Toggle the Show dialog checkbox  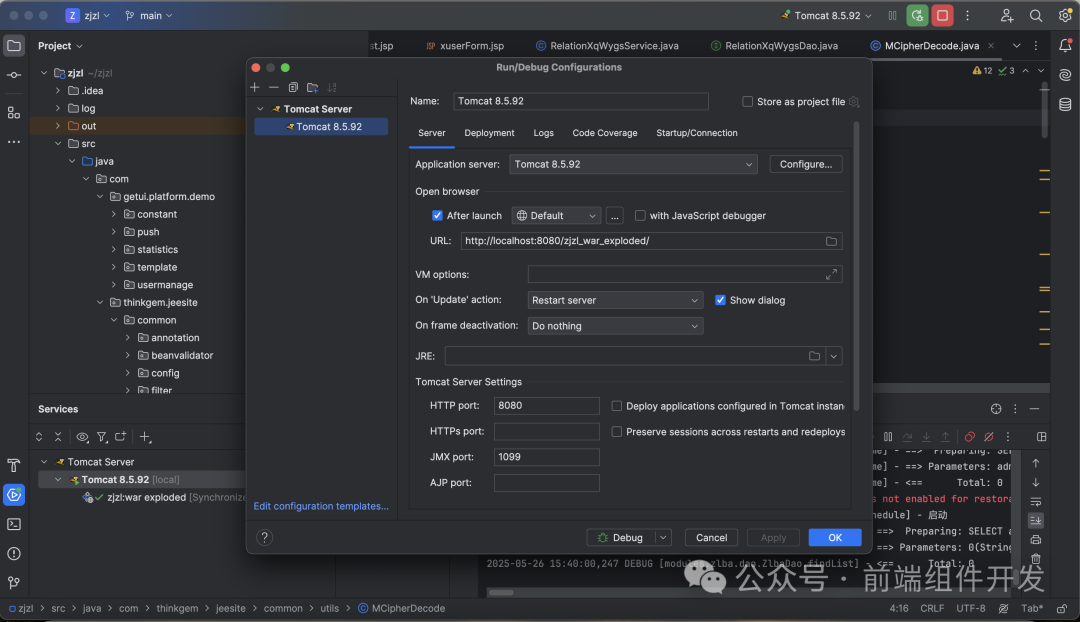tap(720, 300)
